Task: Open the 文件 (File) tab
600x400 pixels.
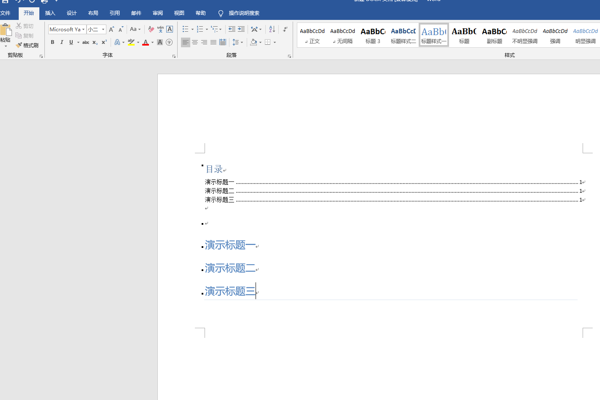Action: click(x=5, y=13)
